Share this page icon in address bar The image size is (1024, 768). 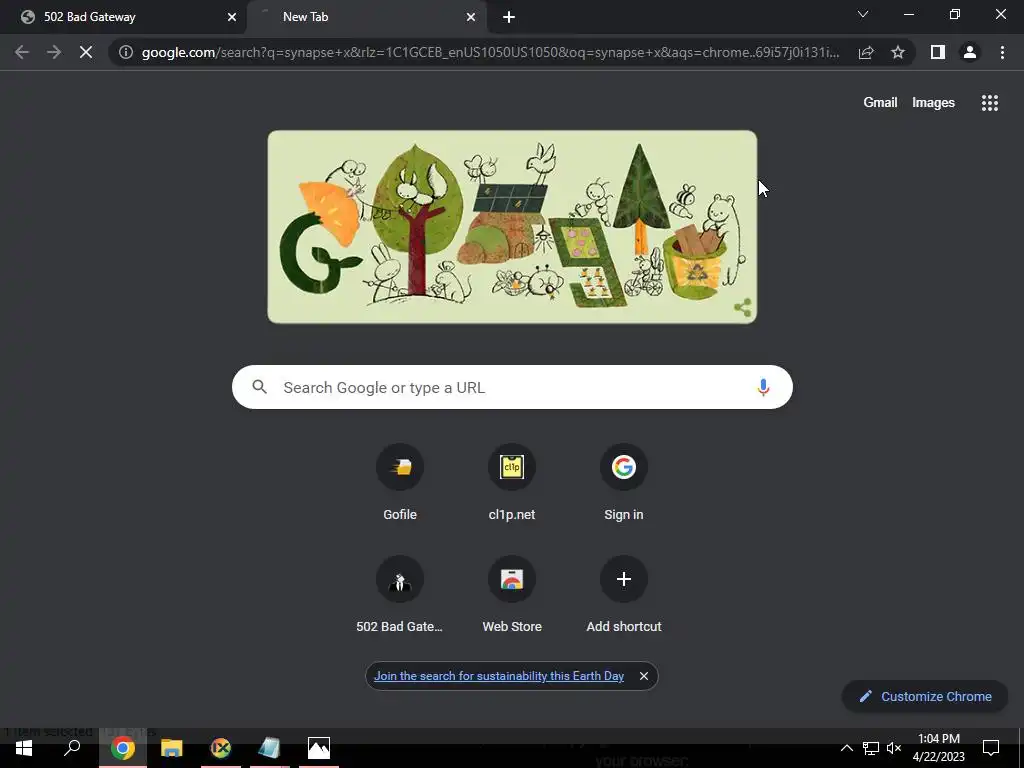click(866, 52)
